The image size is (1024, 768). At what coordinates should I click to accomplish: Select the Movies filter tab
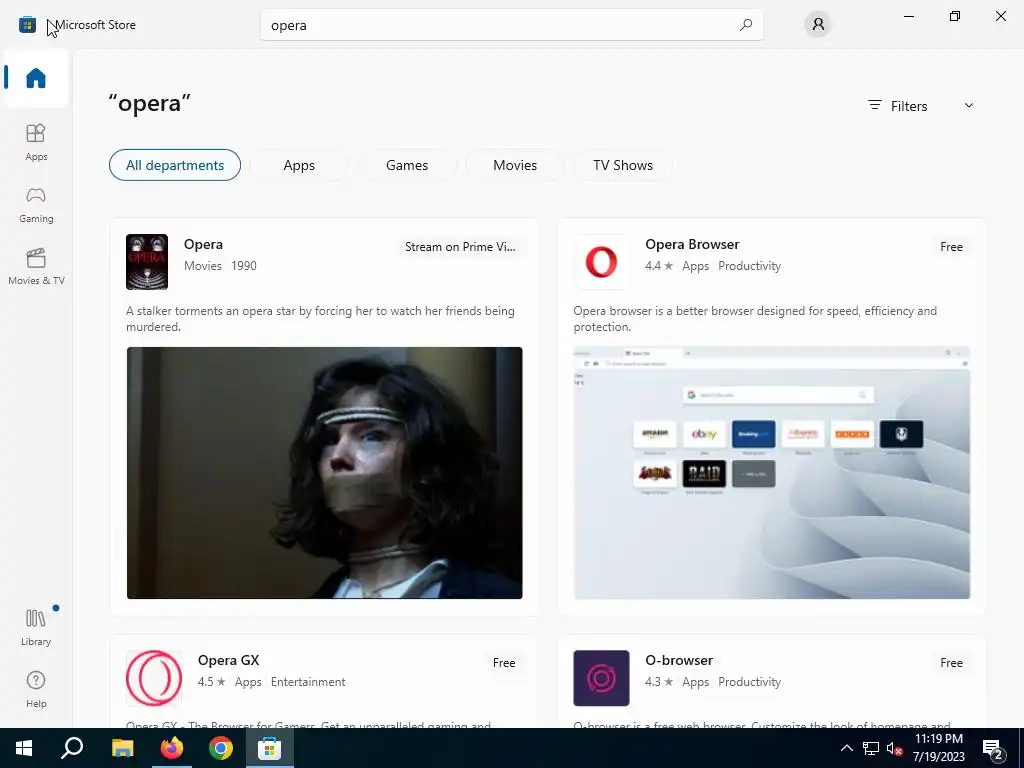click(x=515, y=165)
